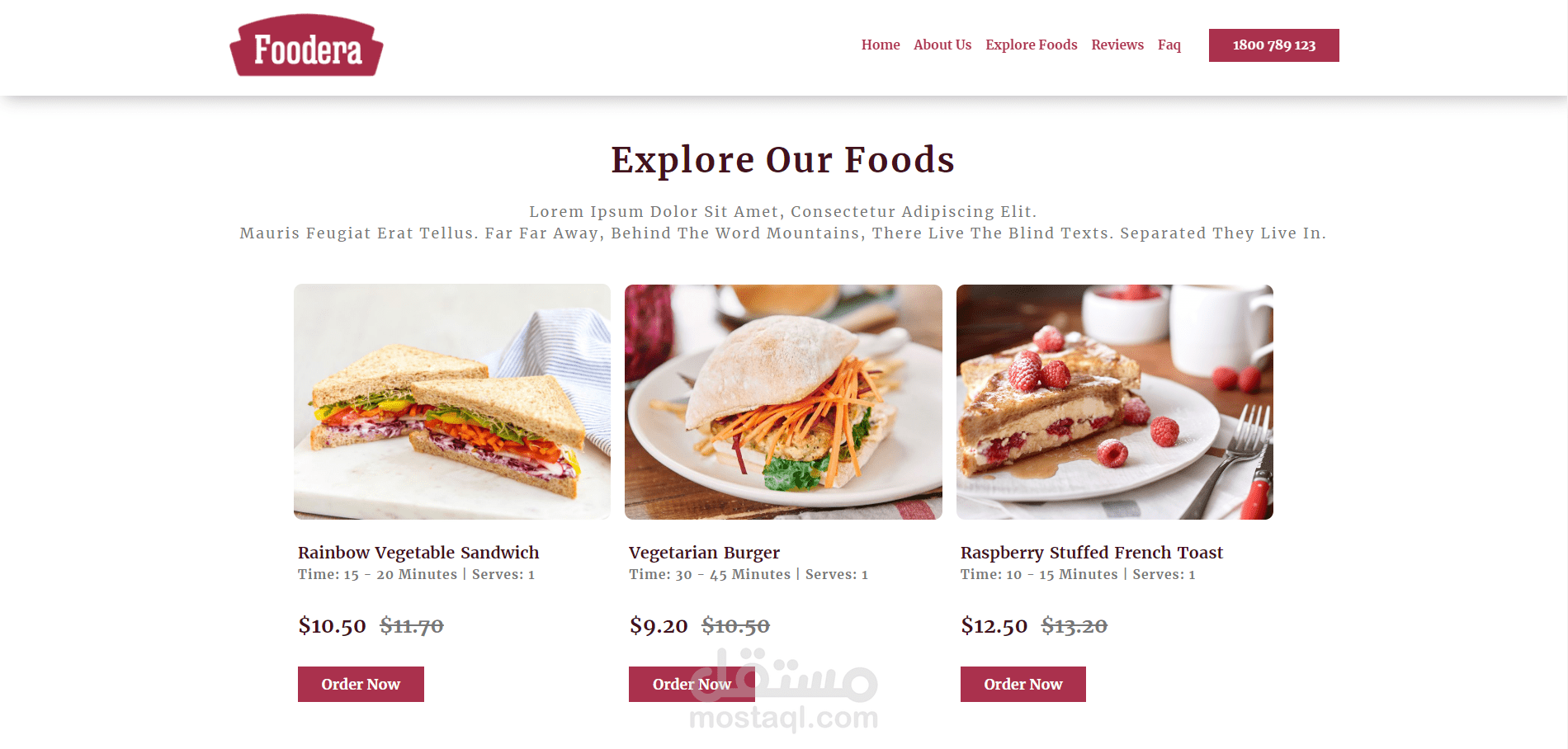The height and width of the screenshot is (749, 1568).
Task: Click the Rainbow Vegetable Sandwich title
Action: point(418,553)
